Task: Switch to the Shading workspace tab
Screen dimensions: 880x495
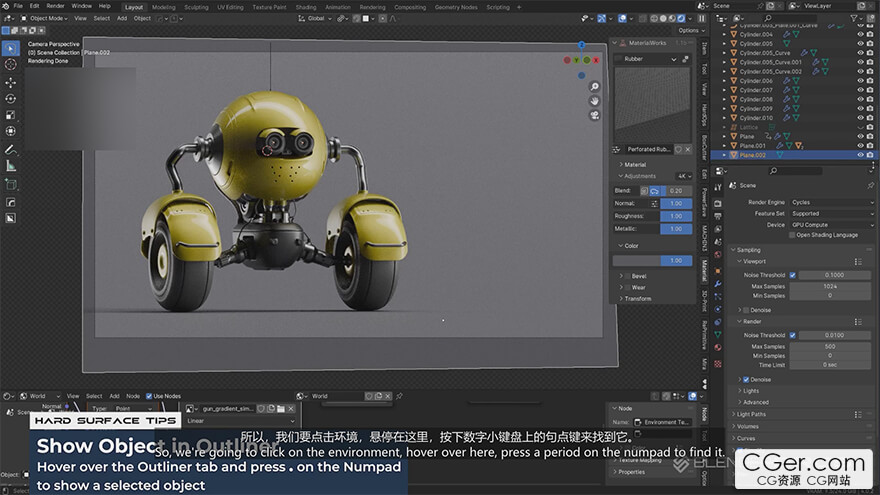Action: (x=305, y=7)
